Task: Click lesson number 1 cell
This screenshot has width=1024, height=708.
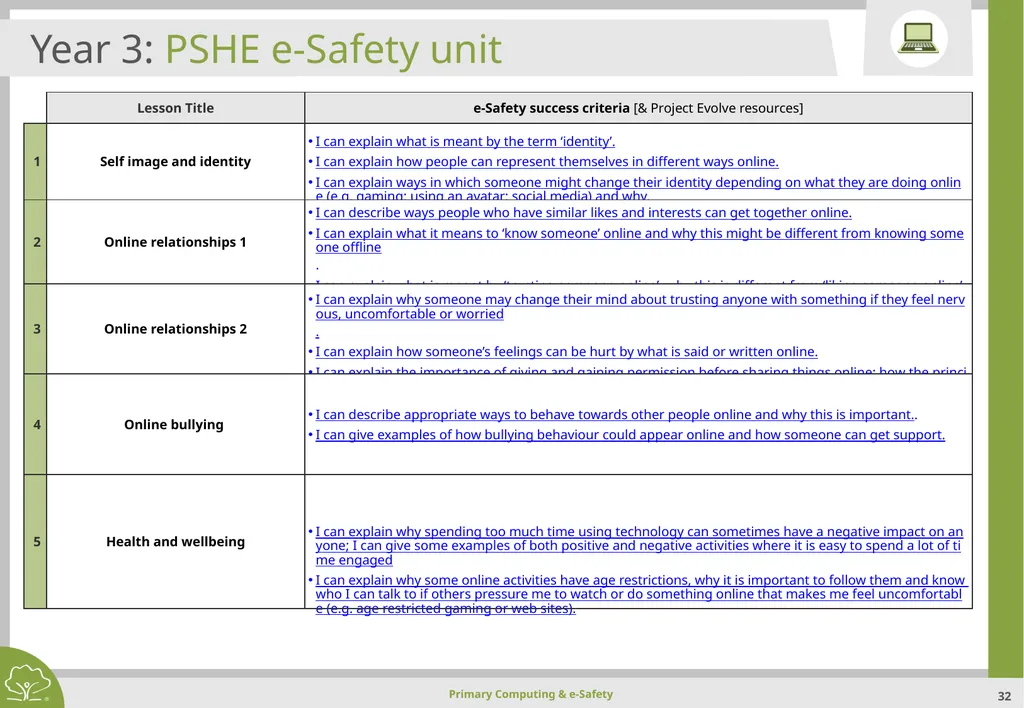Action: pyautogui.click(x=36, y=161)
